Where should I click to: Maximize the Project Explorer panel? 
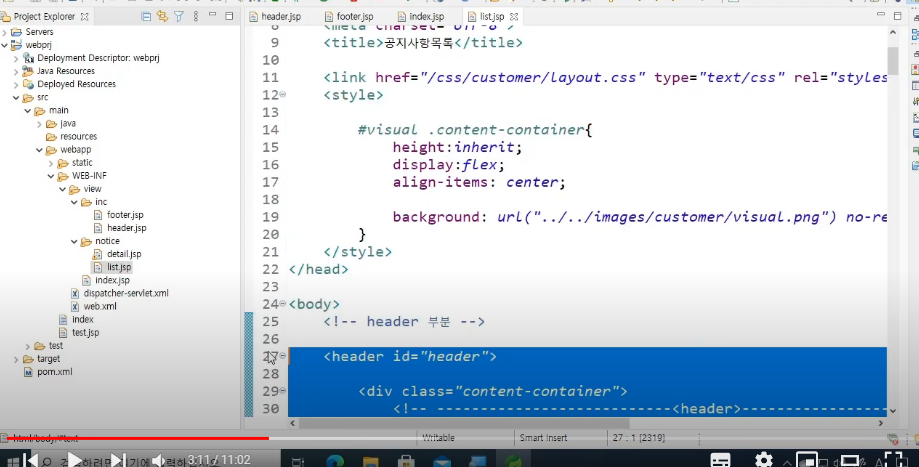click(x=229, y=16)
